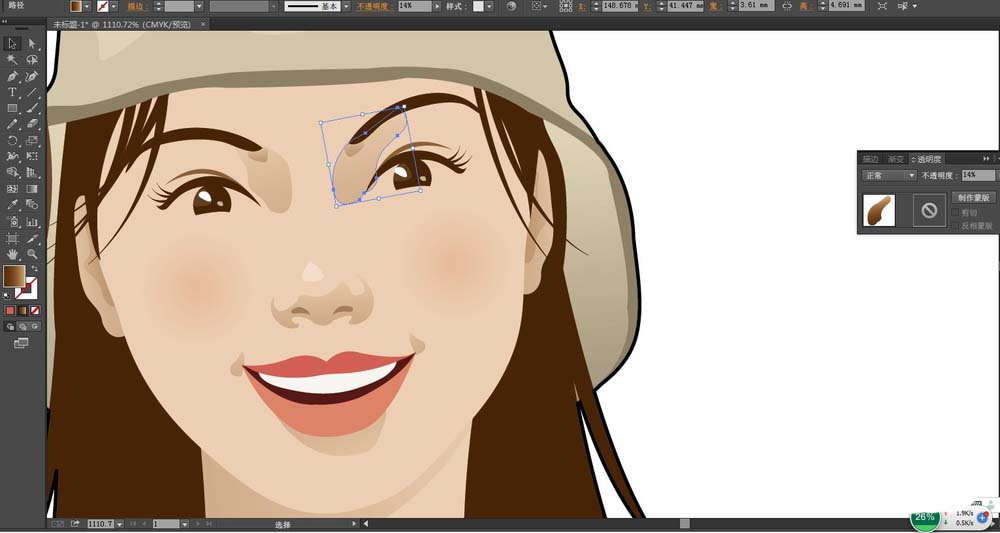Expand the 样式 style dropdown
This screenshot has height=533, width=1000.
click(491, 6)
